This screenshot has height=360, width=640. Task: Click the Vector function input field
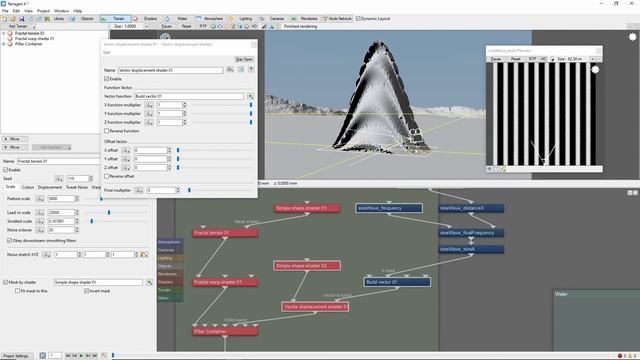tap(189, 96)
